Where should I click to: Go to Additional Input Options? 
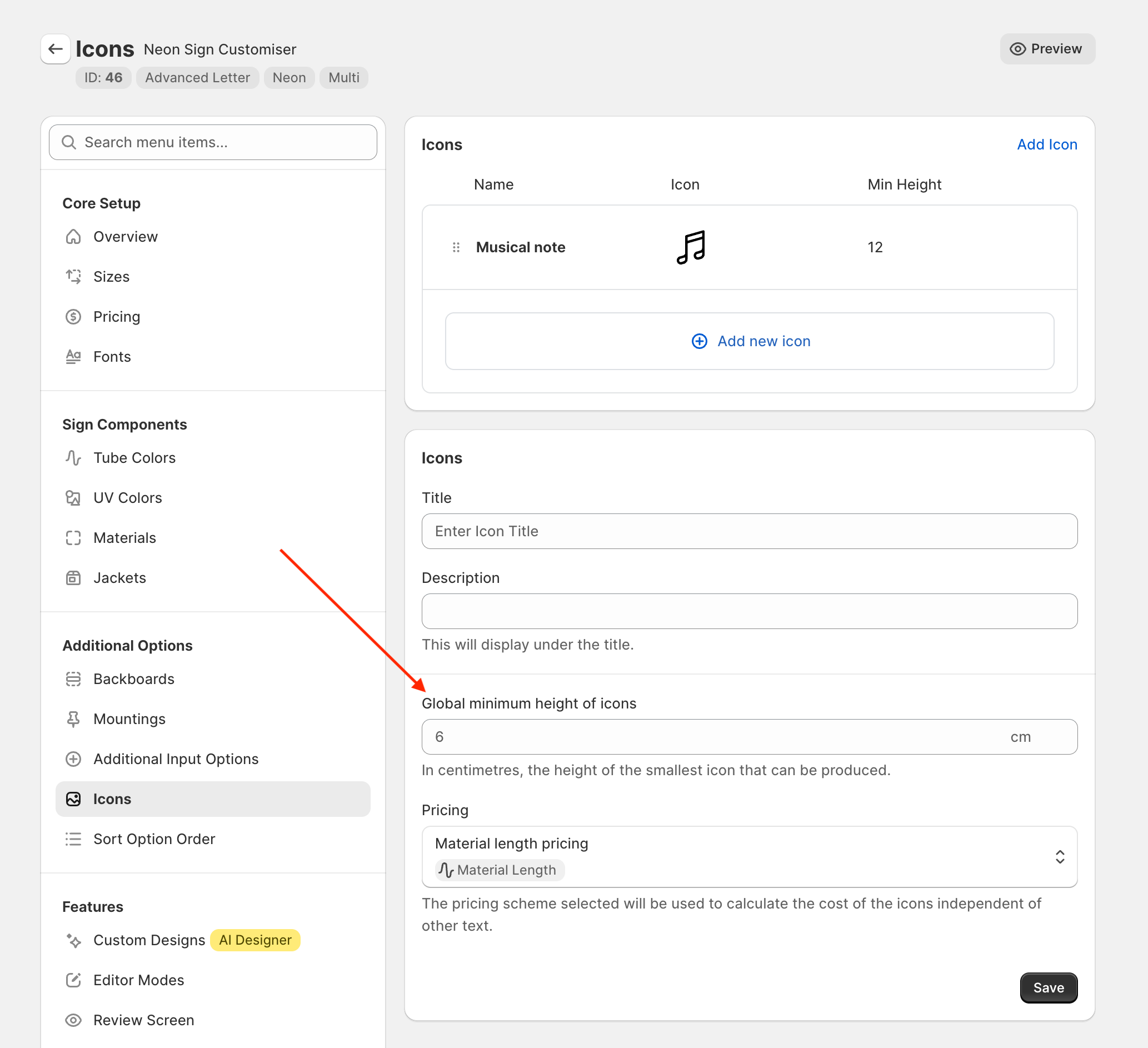[x=176, y=759]
